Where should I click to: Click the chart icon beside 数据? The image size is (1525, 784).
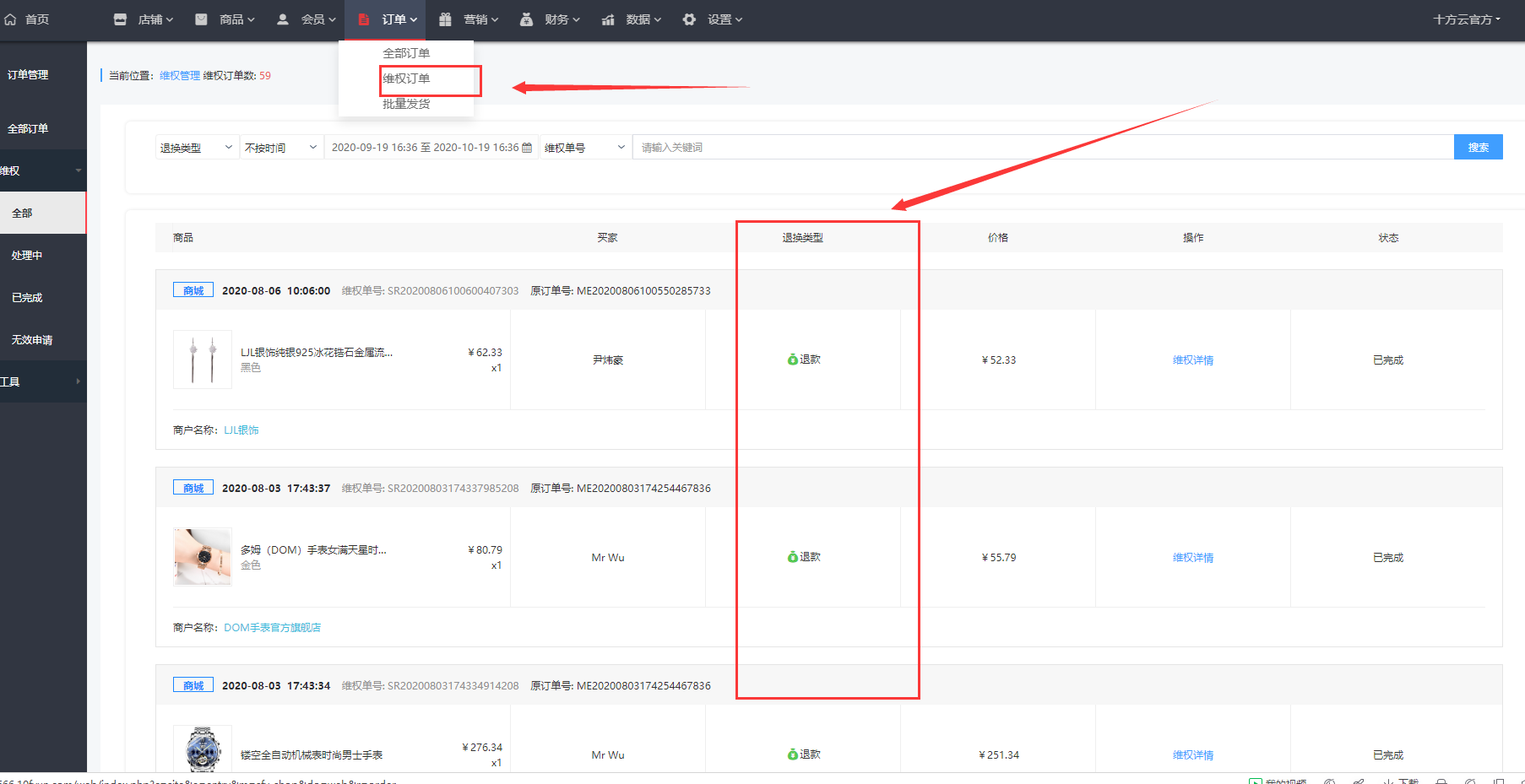pyautogui.click(x=608, y=19)
